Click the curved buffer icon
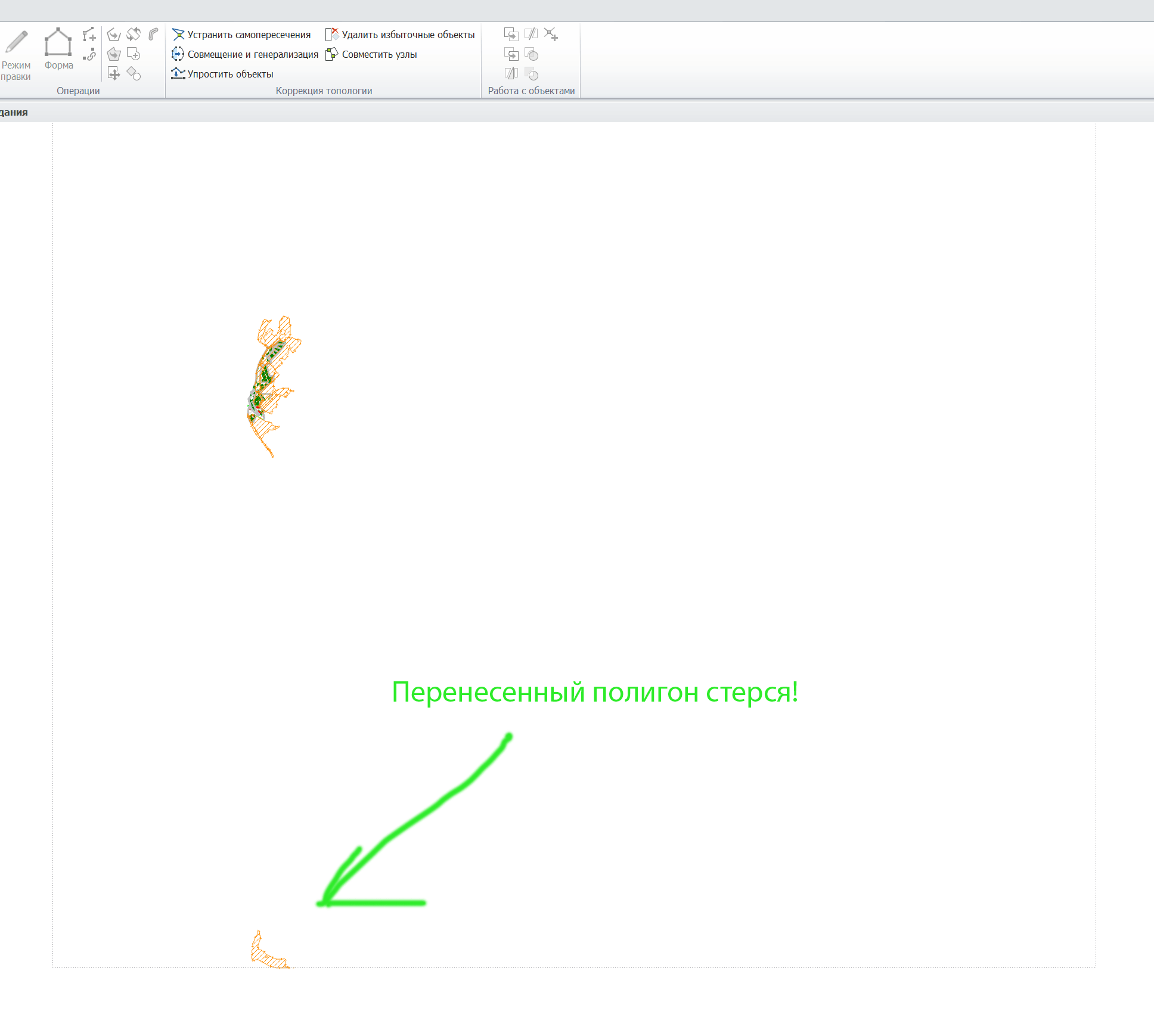Viewport: 1154px width, 1036px height. [x=153, y=34]
